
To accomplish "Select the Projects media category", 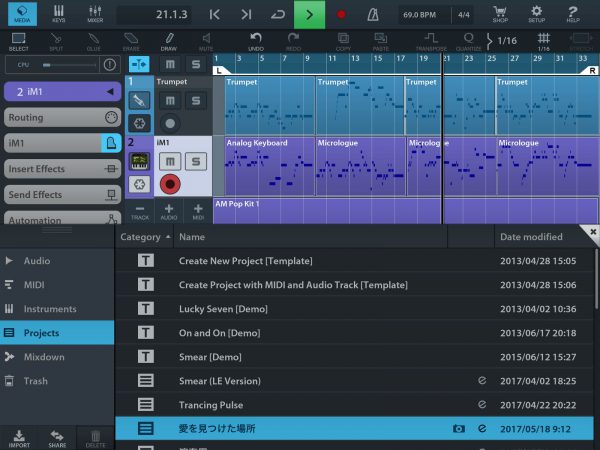I will coord(57,333).
